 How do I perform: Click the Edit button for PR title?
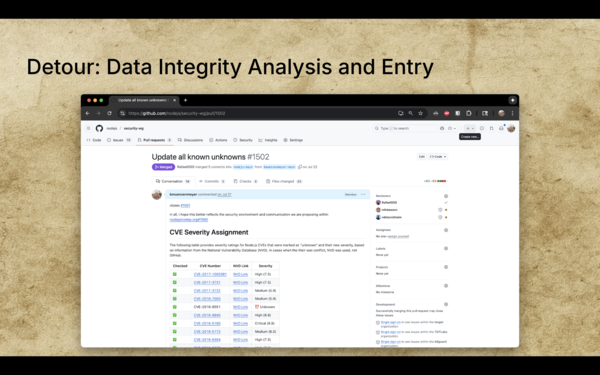421,157
